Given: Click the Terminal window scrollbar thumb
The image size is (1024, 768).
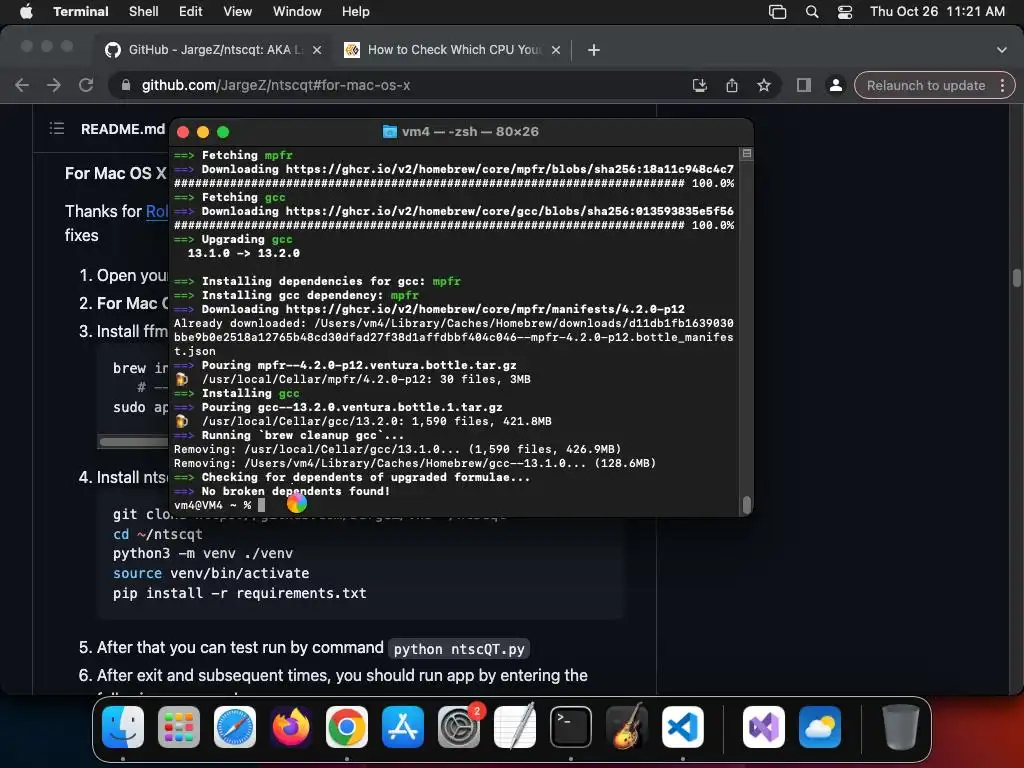Looking at the screenshot, I should [746, 504].
